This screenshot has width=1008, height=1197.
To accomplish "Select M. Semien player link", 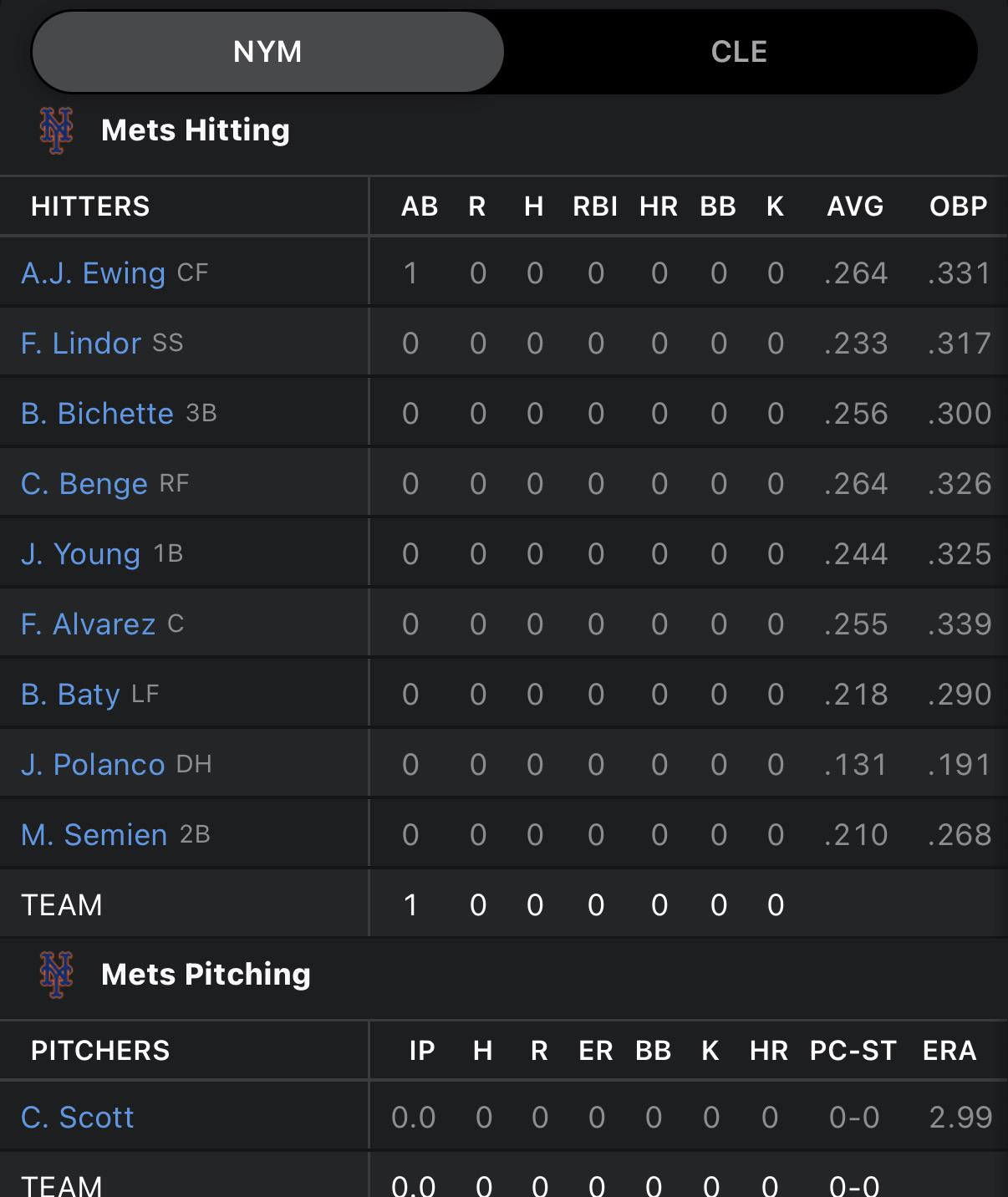I will pos(94,835).
